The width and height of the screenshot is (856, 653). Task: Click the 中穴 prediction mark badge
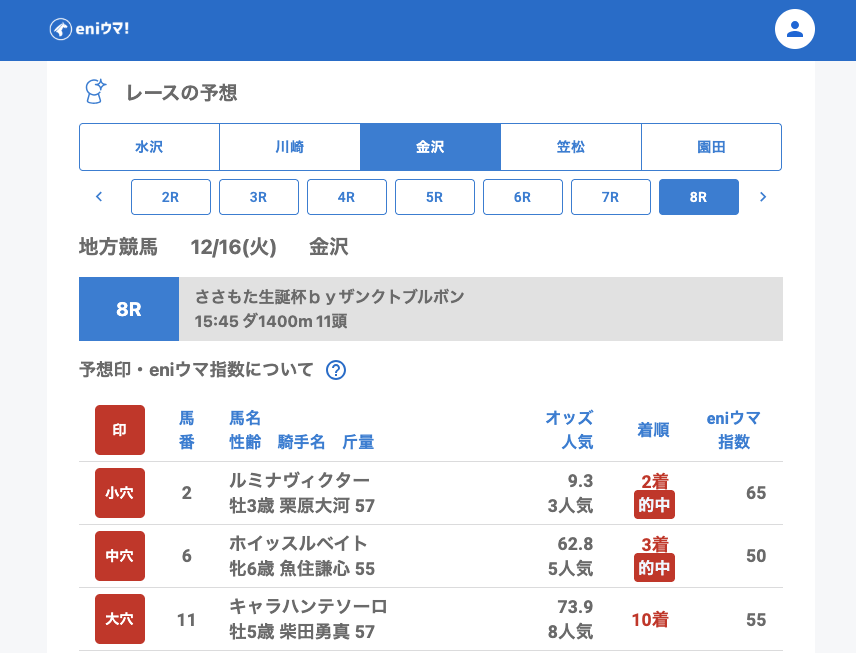[120, 556]
